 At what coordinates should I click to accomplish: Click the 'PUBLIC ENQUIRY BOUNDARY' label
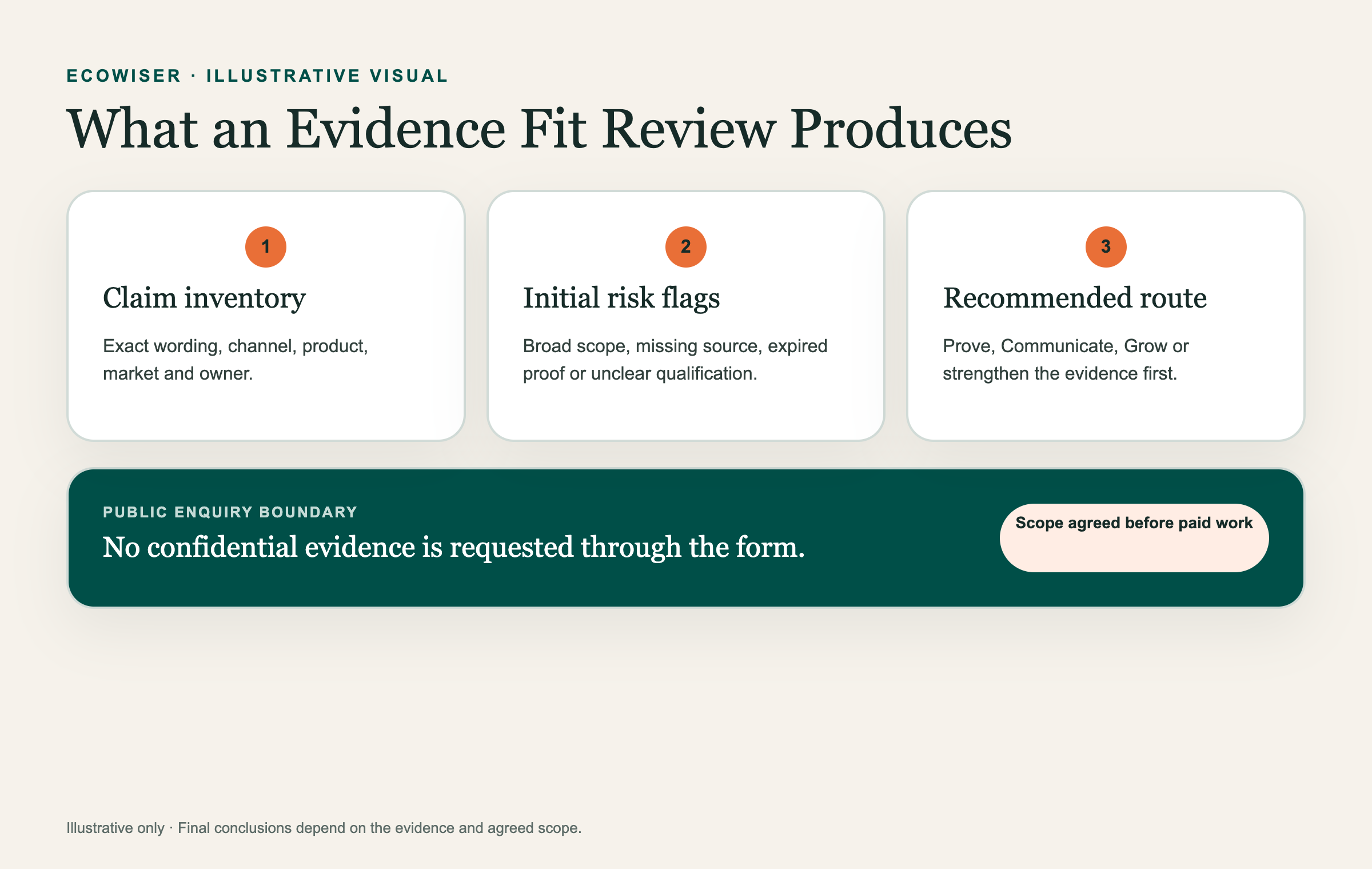[230, 512]
